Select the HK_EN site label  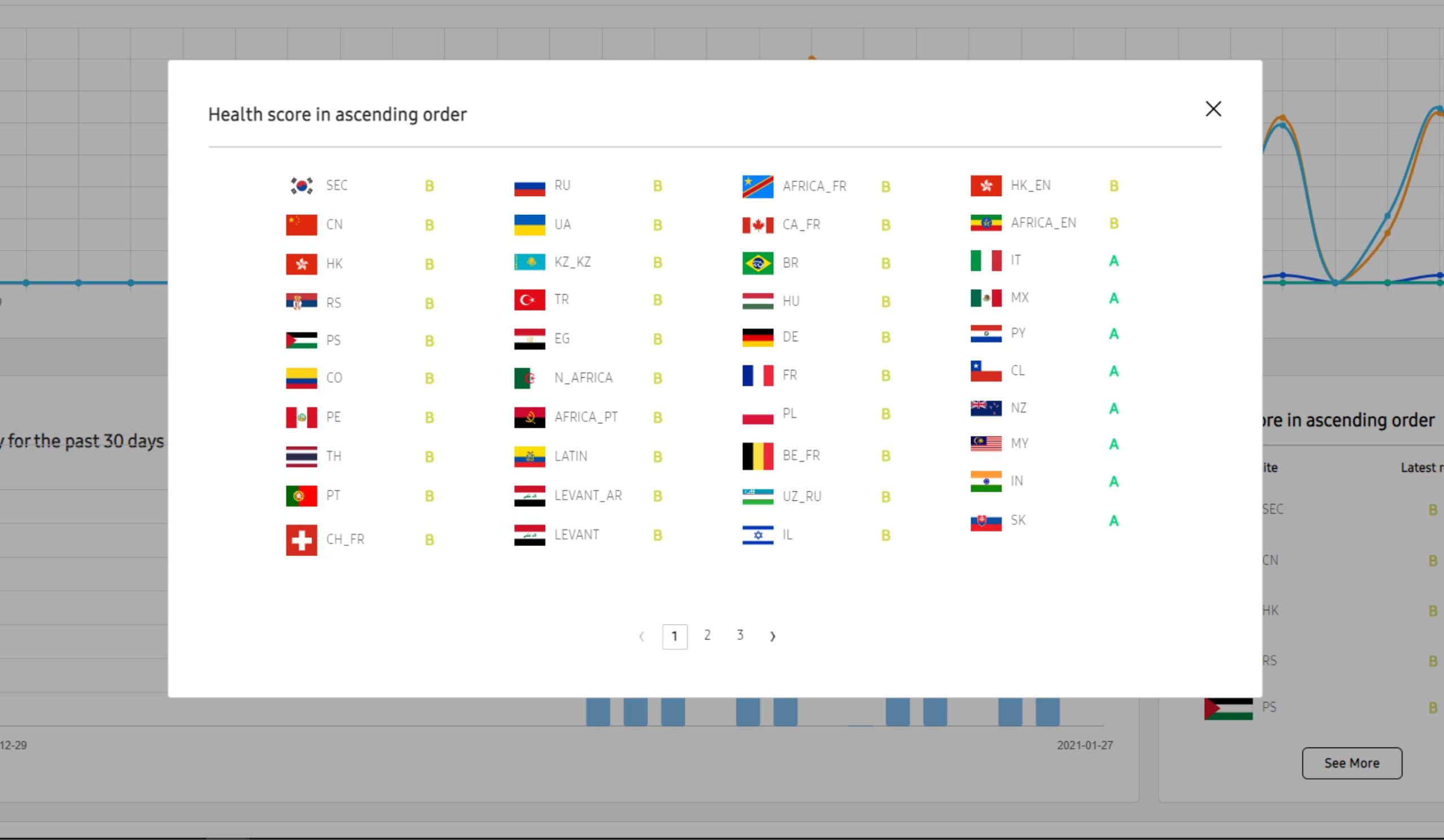(1031, 185)
